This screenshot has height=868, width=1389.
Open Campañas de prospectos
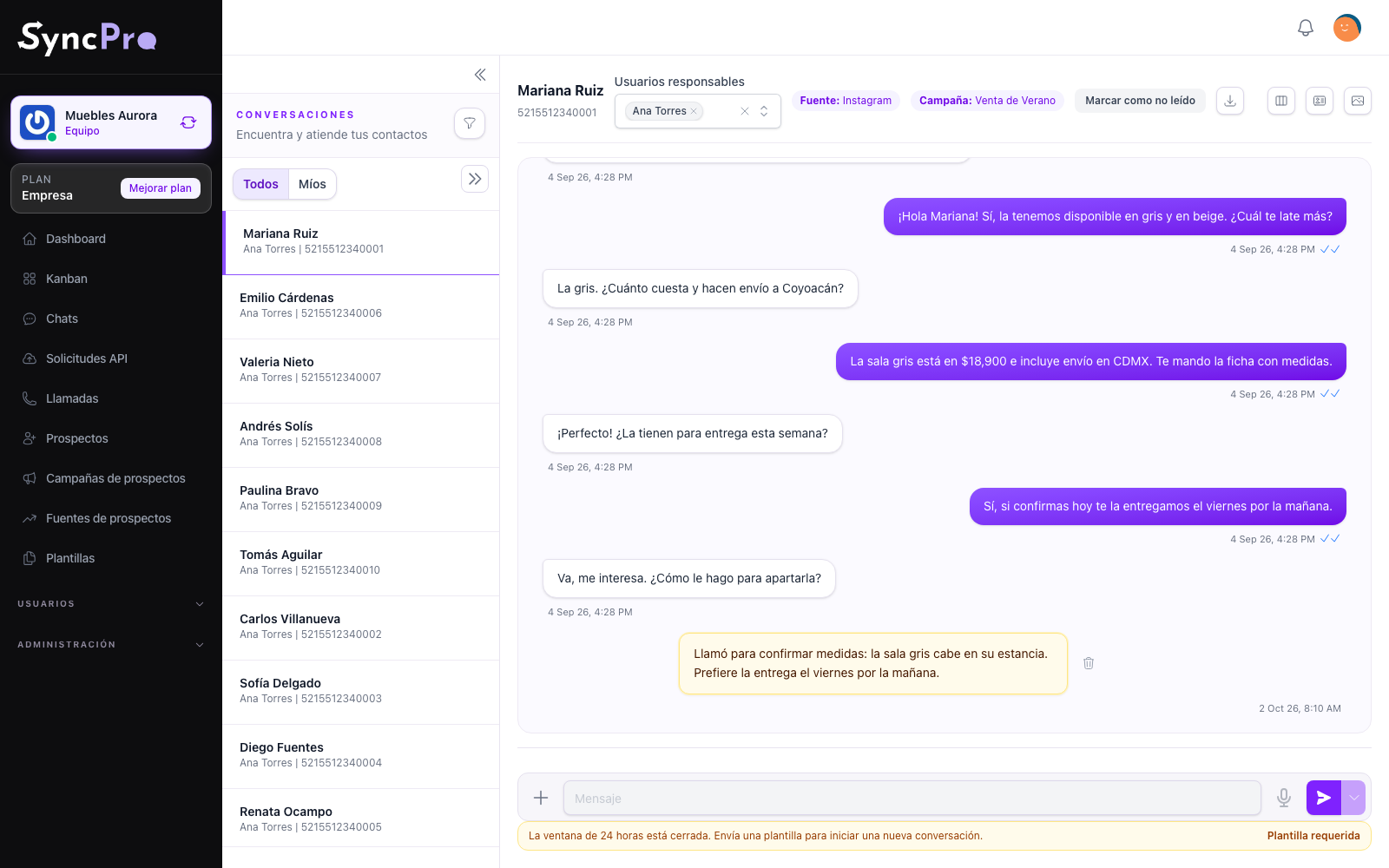coord(111,478)
